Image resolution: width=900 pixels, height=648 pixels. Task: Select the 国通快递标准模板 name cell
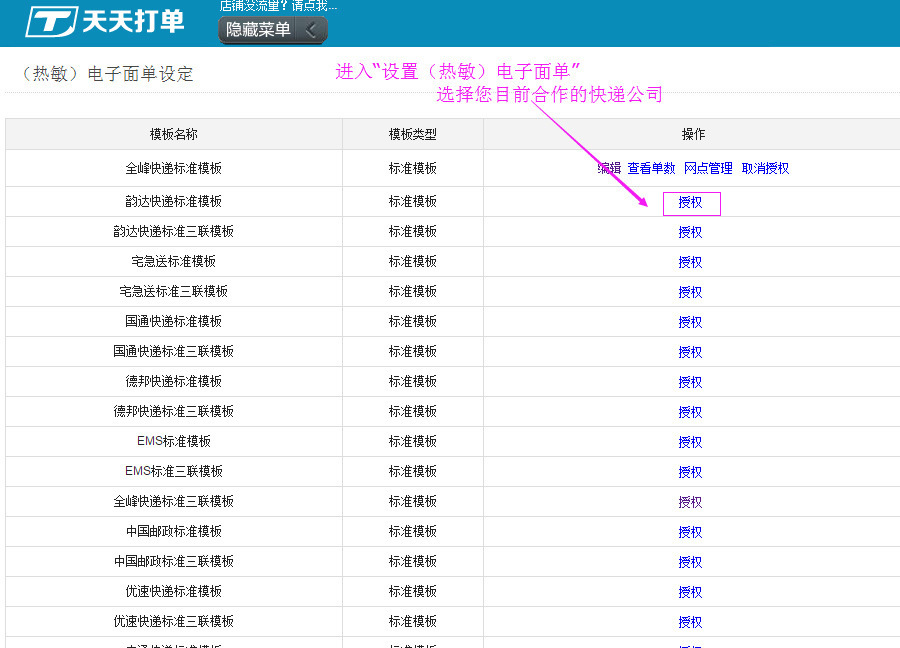point(173,321)
